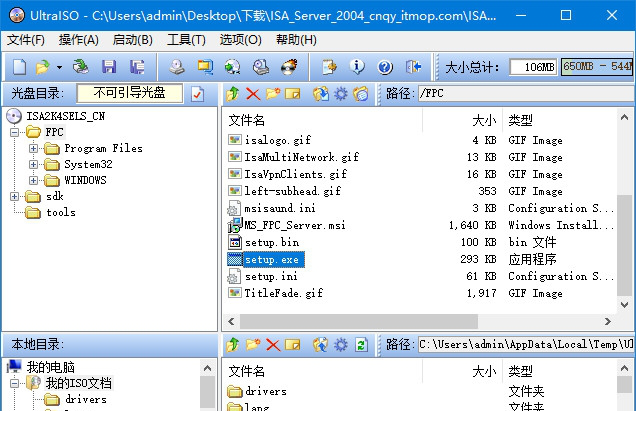
Task: Expand the WINDOWS tree node
Action: [34, 180]
